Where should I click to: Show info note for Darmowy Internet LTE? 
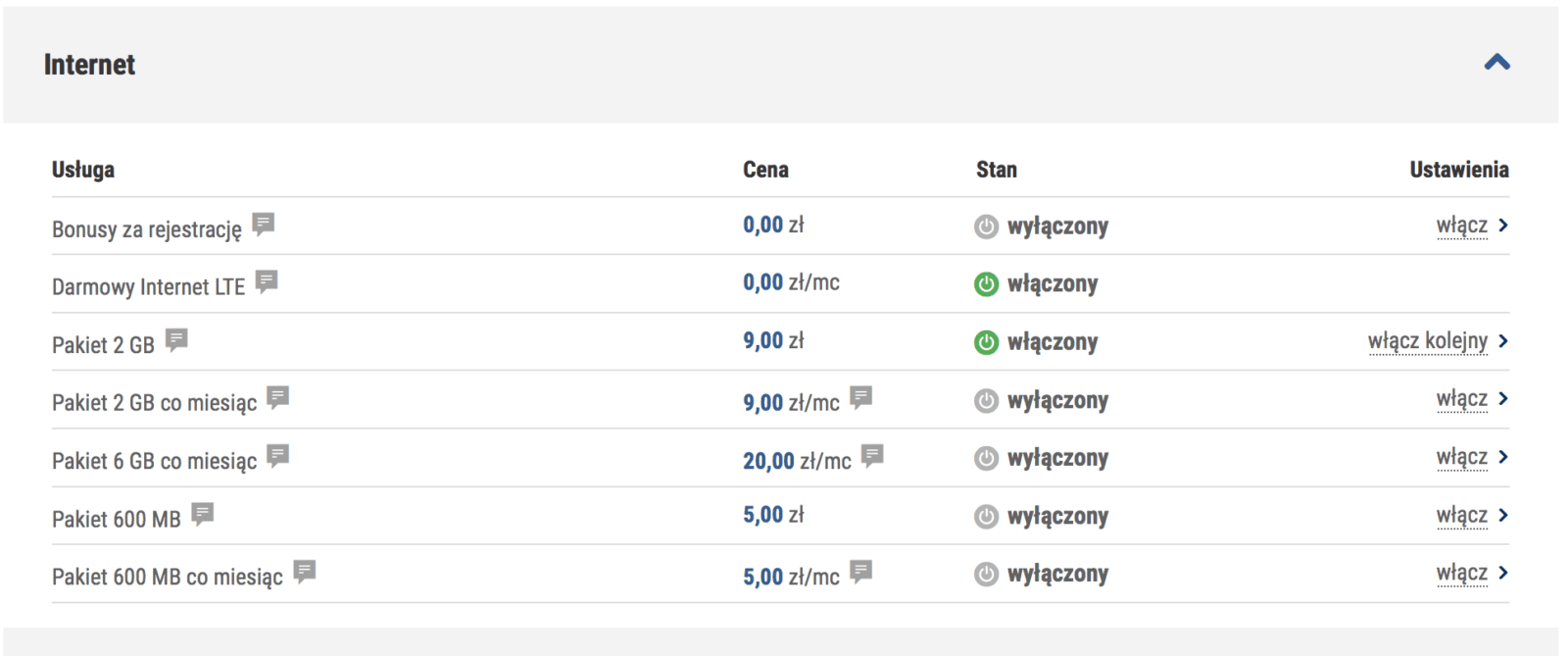[x=267, y=281]
